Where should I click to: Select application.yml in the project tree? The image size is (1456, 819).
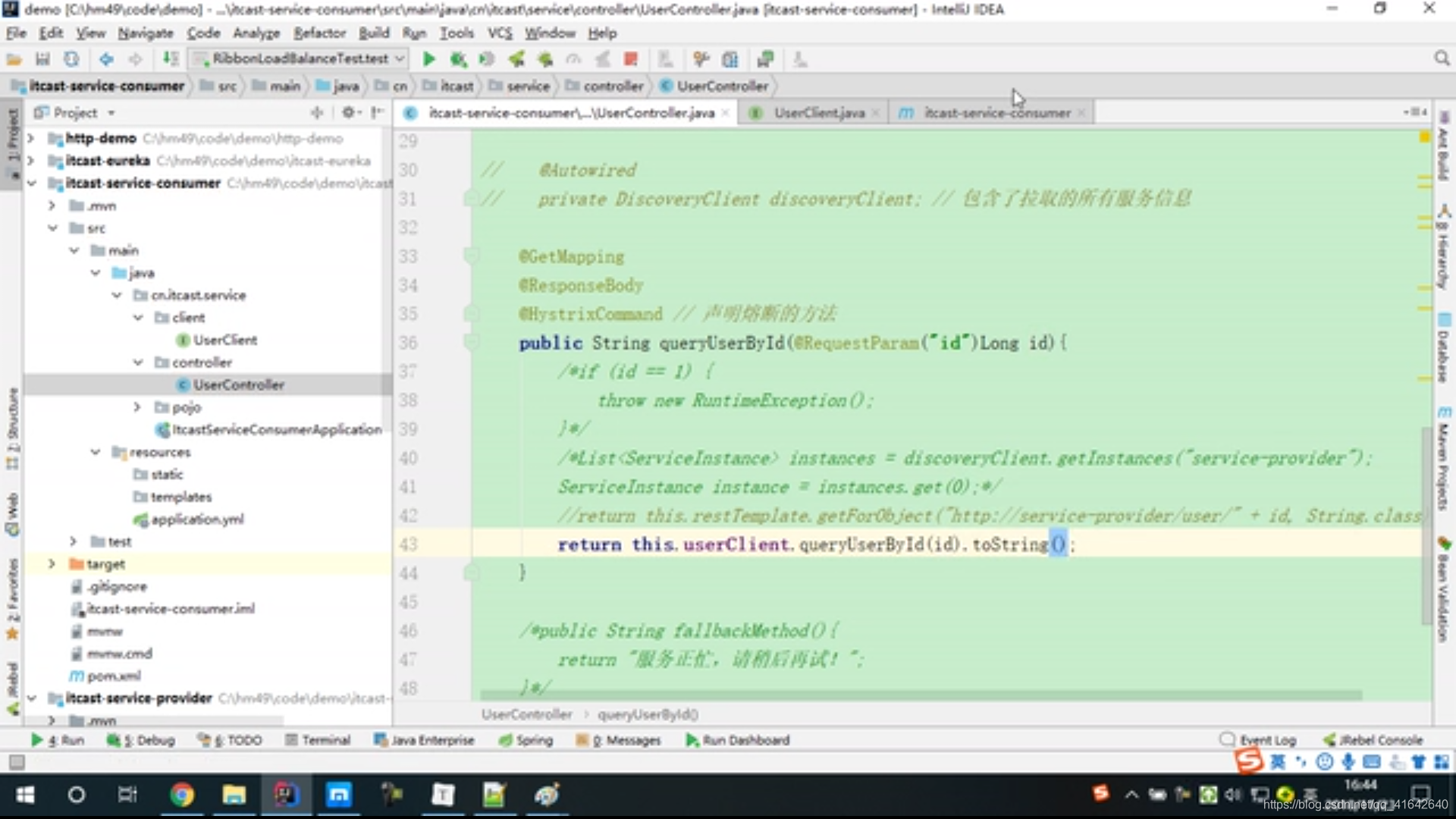pos(197,519)
